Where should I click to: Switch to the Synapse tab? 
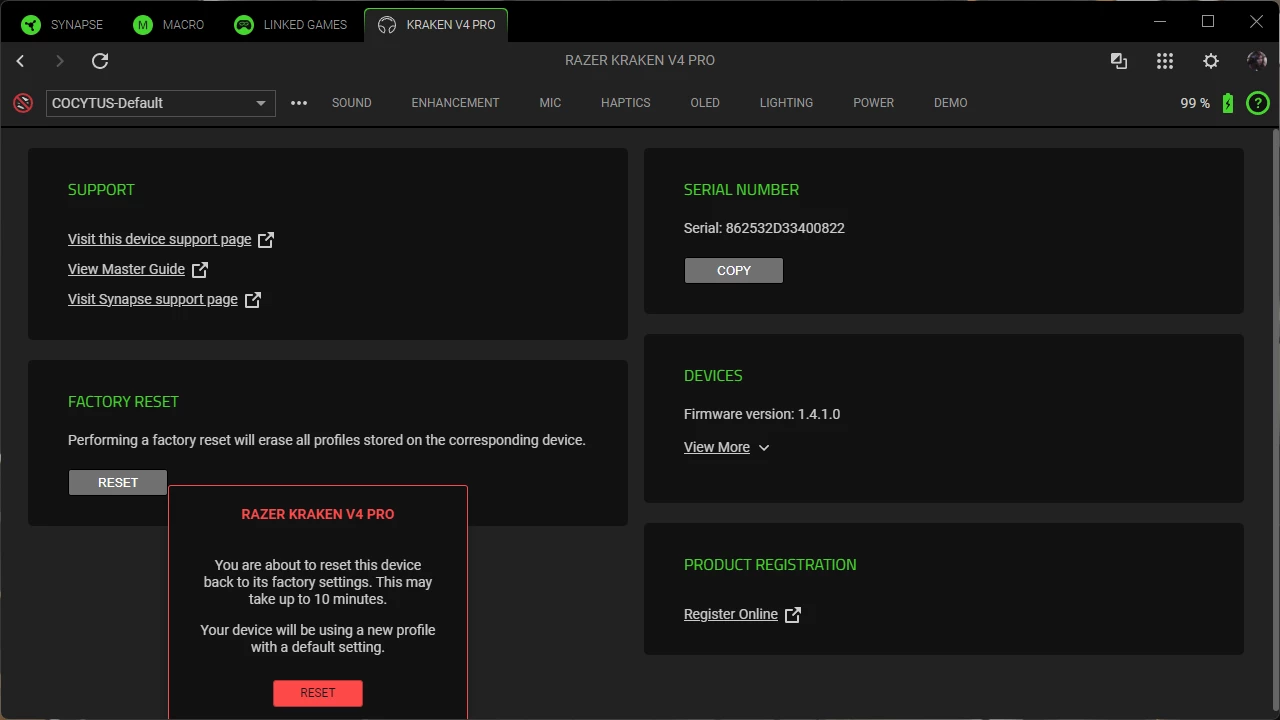pos(62,25)
